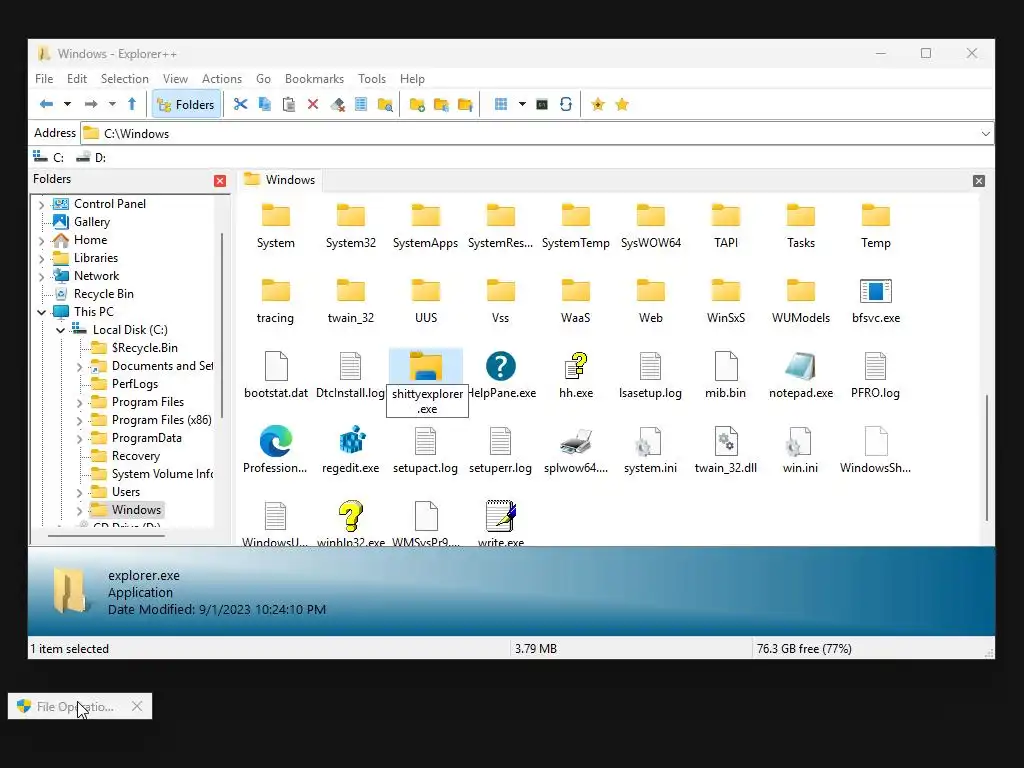1024x768 pixels.
Task: Cut selection with the scissors icon
Action: click(240, 104)
